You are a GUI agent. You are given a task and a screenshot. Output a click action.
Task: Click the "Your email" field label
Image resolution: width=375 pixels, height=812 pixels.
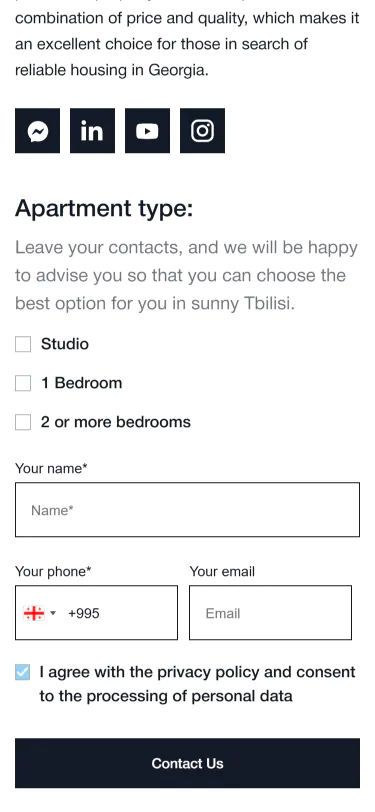point(222,572)
